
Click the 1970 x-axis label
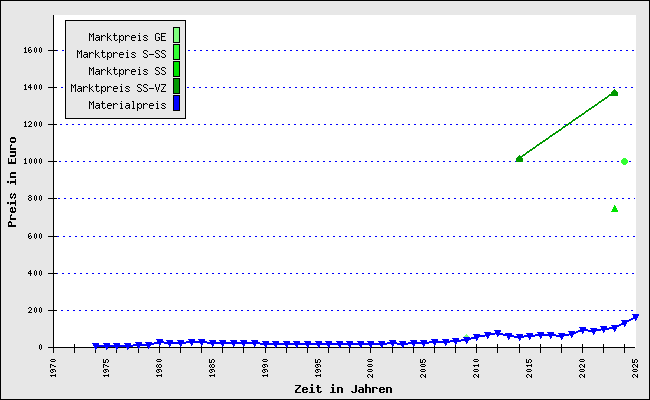coord(53,368)
